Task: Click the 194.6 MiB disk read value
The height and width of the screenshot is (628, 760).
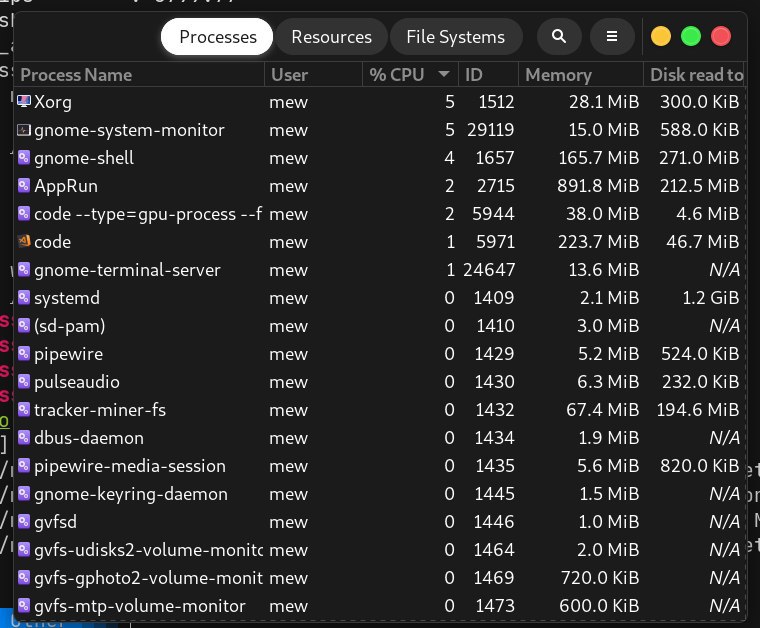Action: 698,410
